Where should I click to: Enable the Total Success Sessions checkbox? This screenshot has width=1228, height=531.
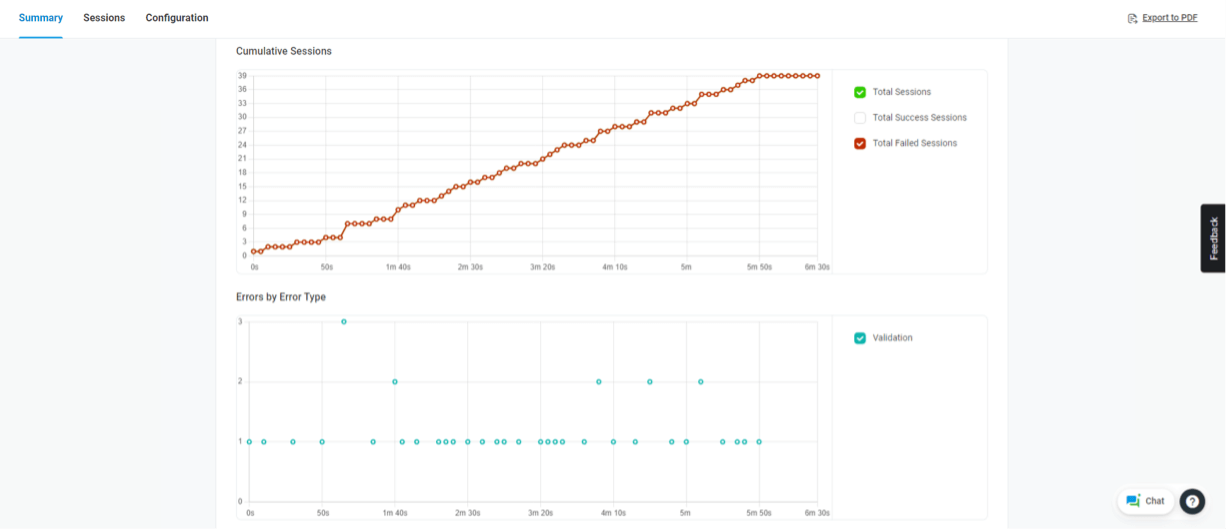coord(860,118)
